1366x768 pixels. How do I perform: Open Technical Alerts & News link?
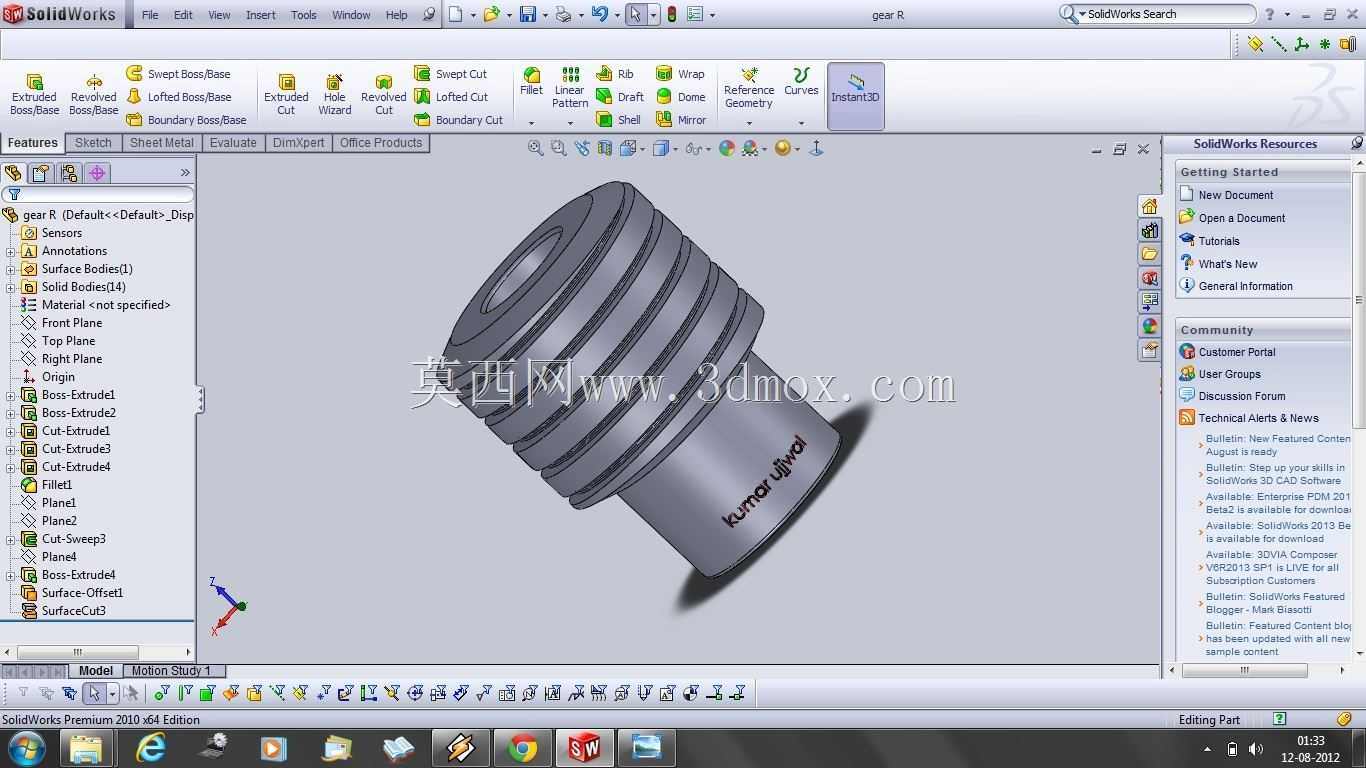click(x=1258, y=418)
